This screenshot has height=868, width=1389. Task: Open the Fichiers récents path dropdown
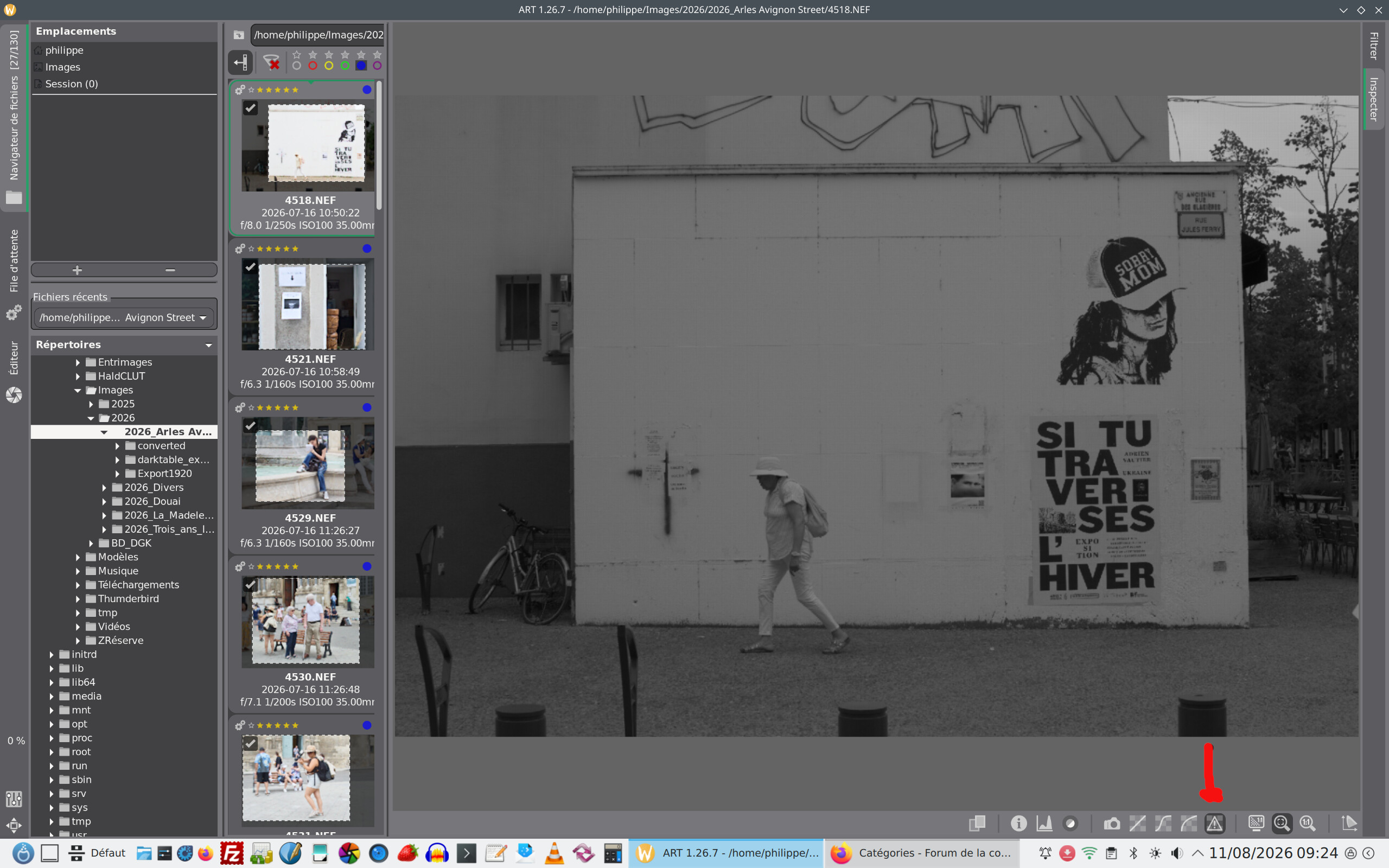124,317
